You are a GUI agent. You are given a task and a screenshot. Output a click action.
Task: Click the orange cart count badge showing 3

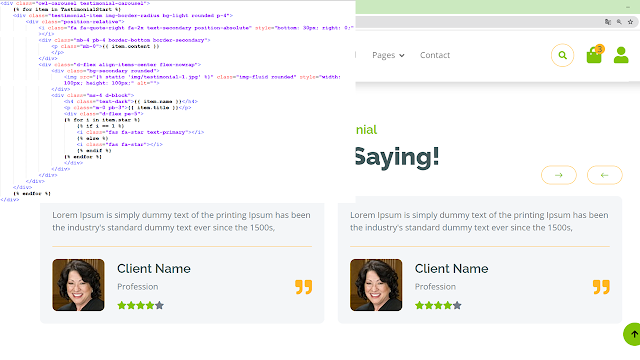coord(600,49)
